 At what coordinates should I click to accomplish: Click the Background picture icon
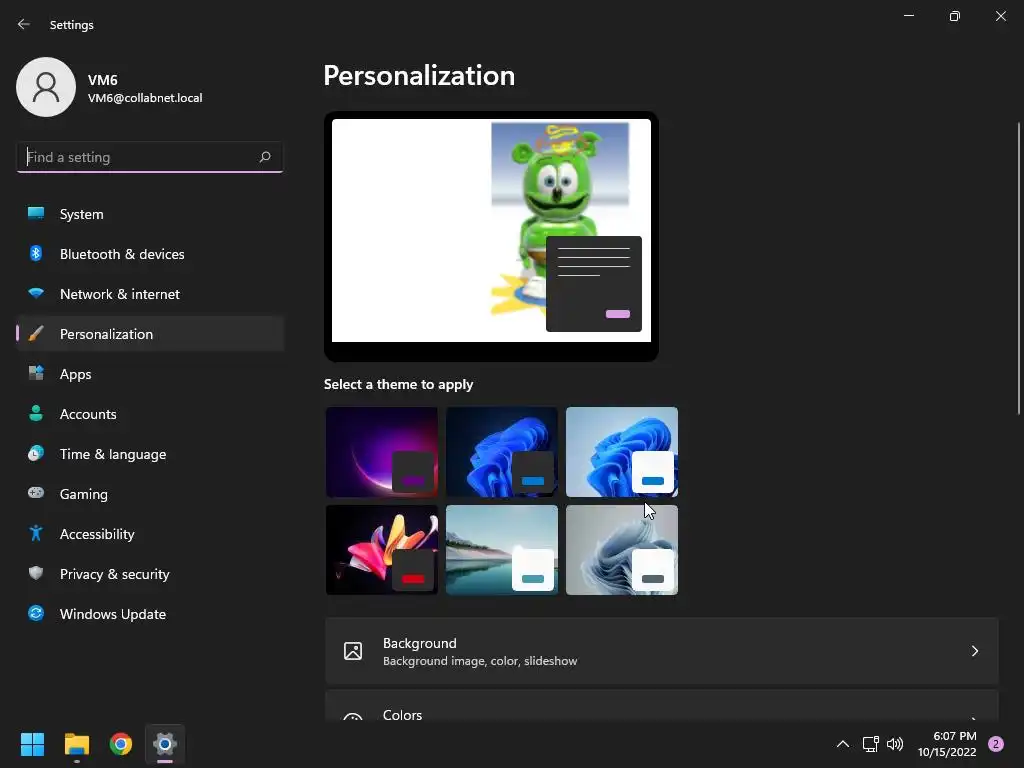click(x=353, y=651)
